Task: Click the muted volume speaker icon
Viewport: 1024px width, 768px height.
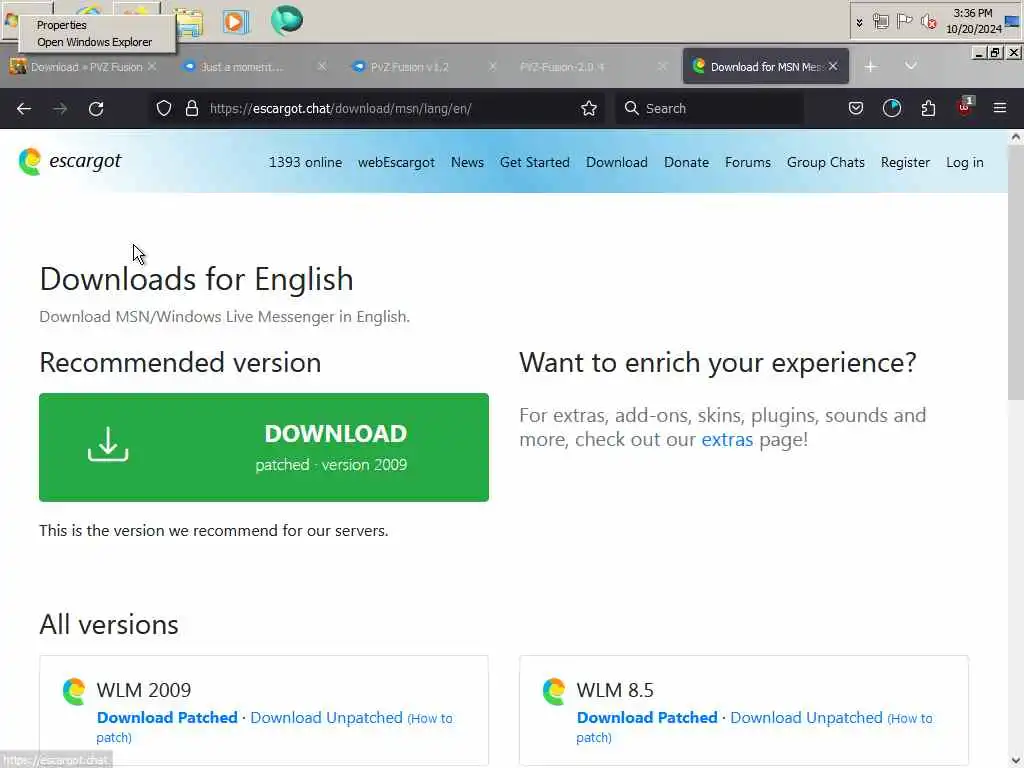Action: (x=928, y=22)
